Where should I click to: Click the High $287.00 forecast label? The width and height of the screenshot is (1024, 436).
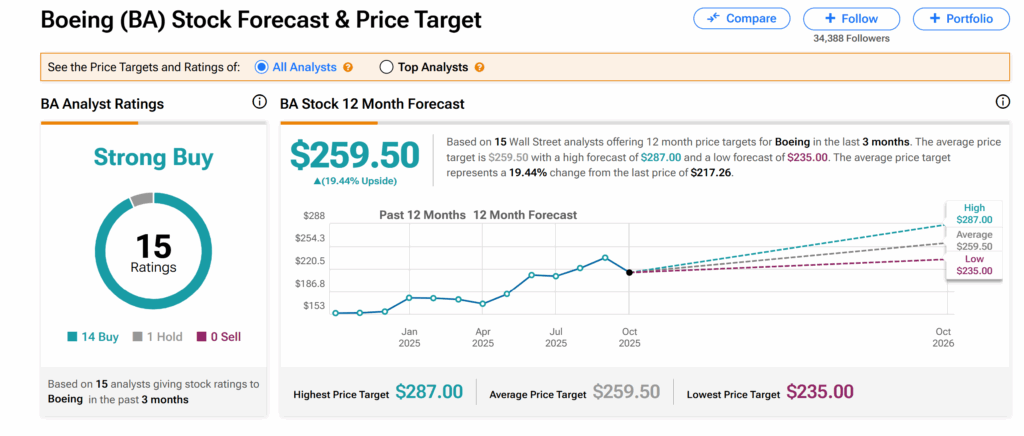pyautogui.click(x=974, y=214)
